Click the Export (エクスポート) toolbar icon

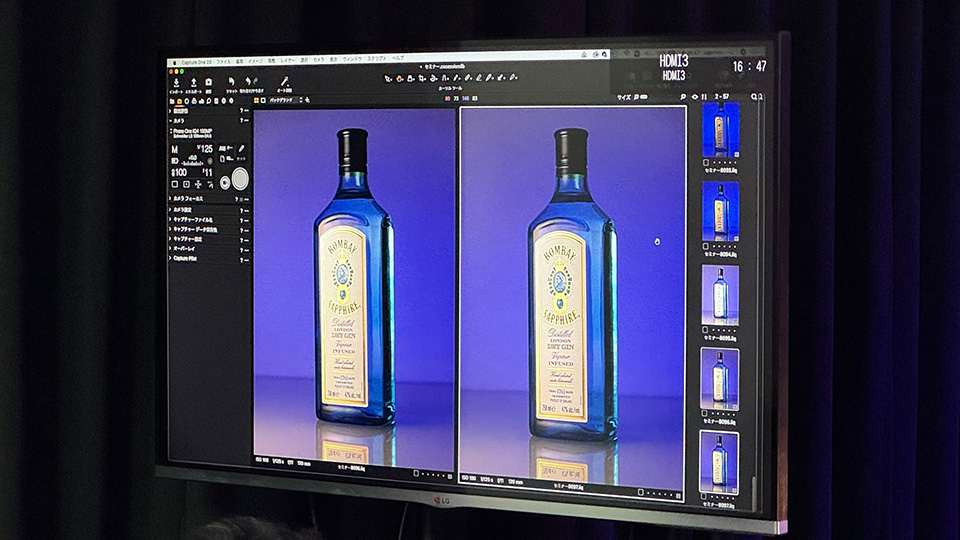[x=193, y=83]
